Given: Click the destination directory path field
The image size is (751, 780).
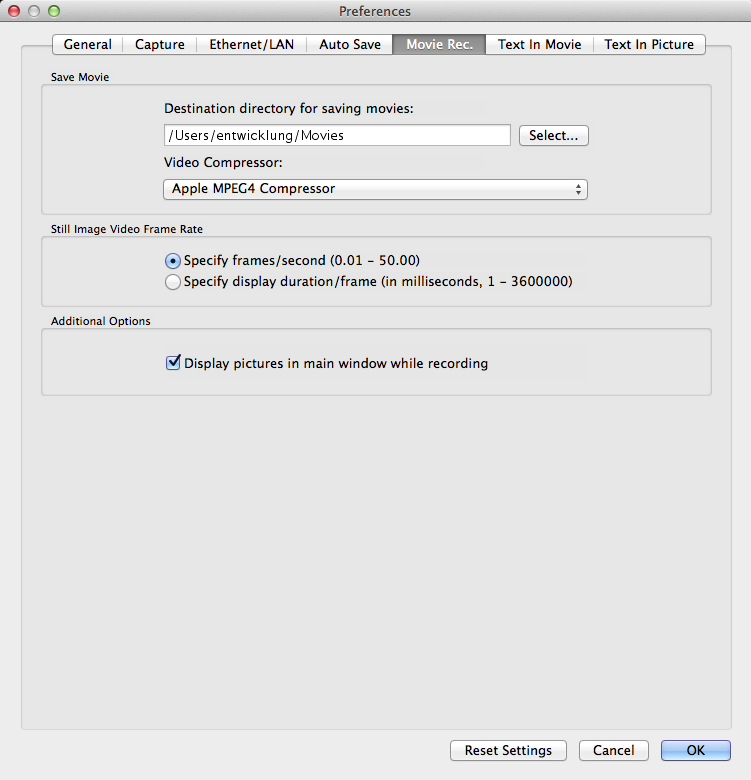Looking at the screenshot, I should click(336, 136).
